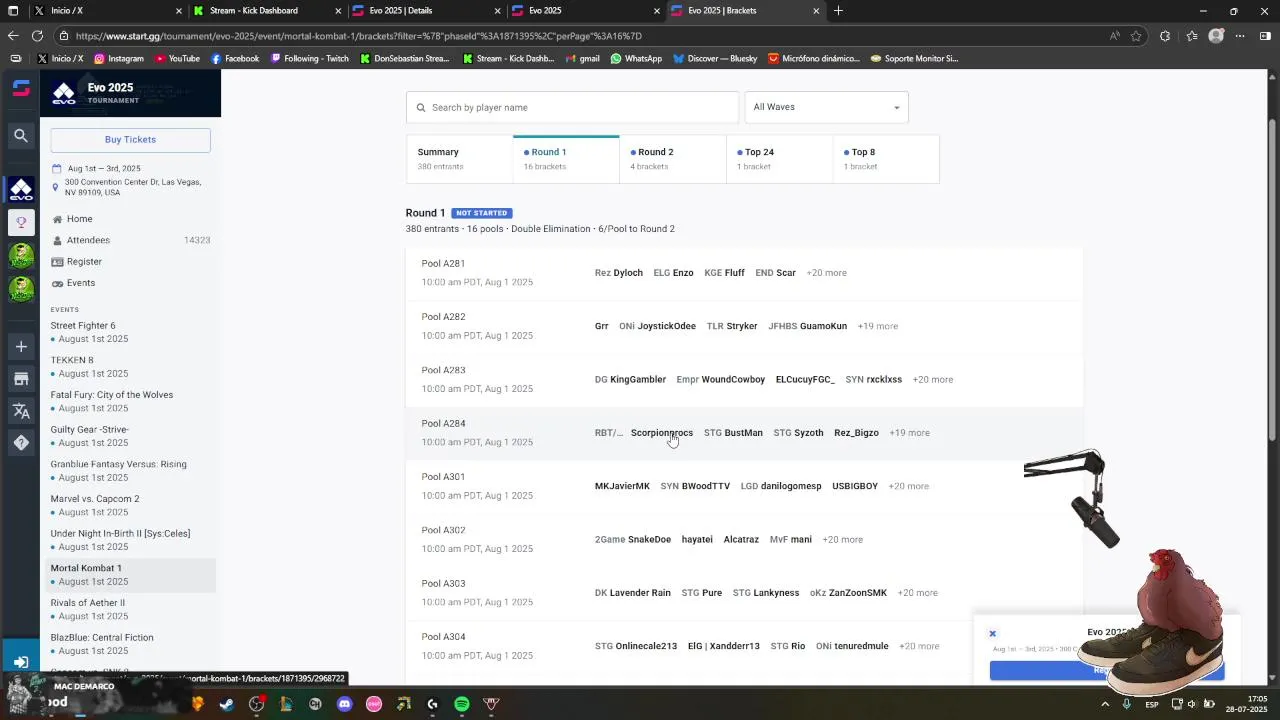Click the start.gg logo in sidebar

click(21, 88)
